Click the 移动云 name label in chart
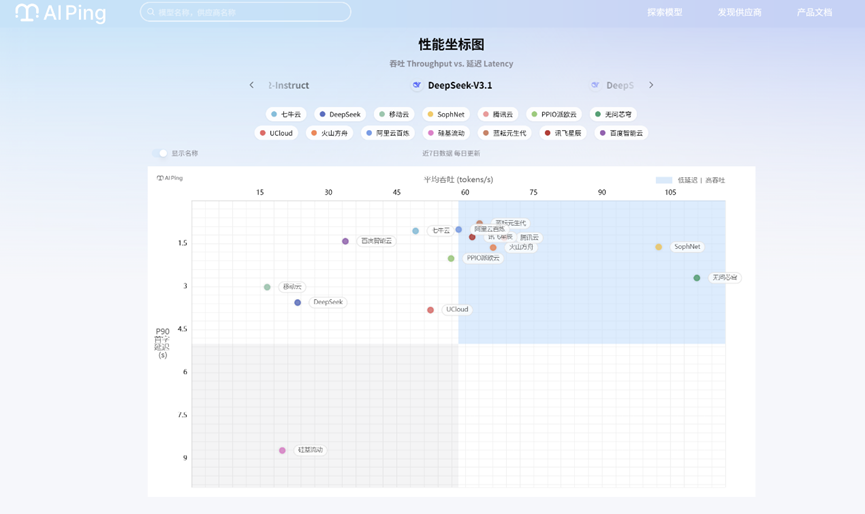 [x=292, y=287]
